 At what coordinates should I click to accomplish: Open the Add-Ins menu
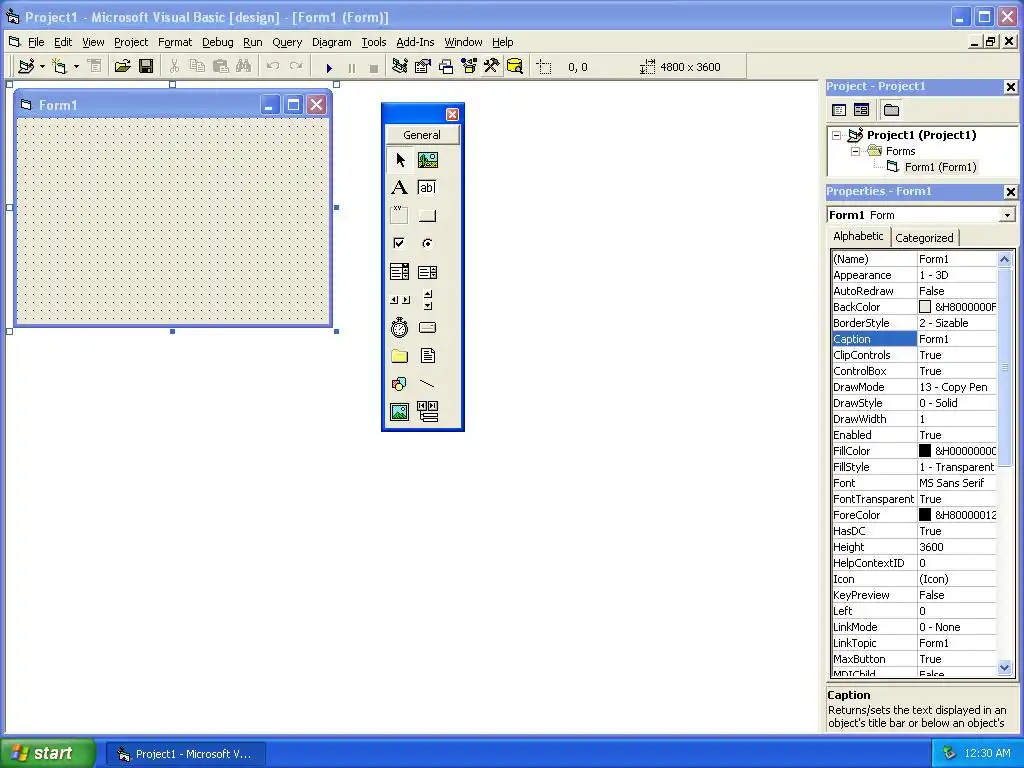click(x=415, y=42)
